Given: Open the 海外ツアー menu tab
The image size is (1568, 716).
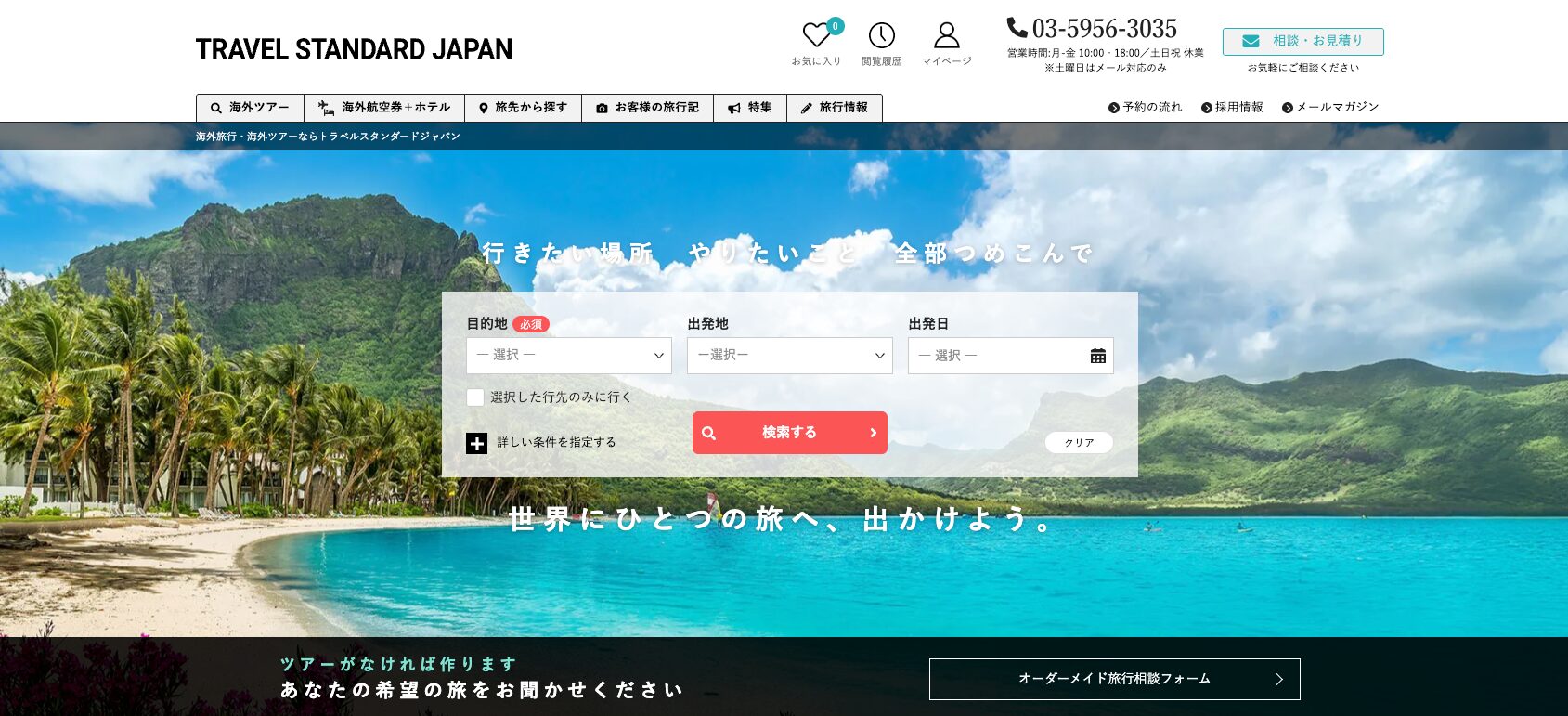Looking at the screenshot, I should pos(250,108).
